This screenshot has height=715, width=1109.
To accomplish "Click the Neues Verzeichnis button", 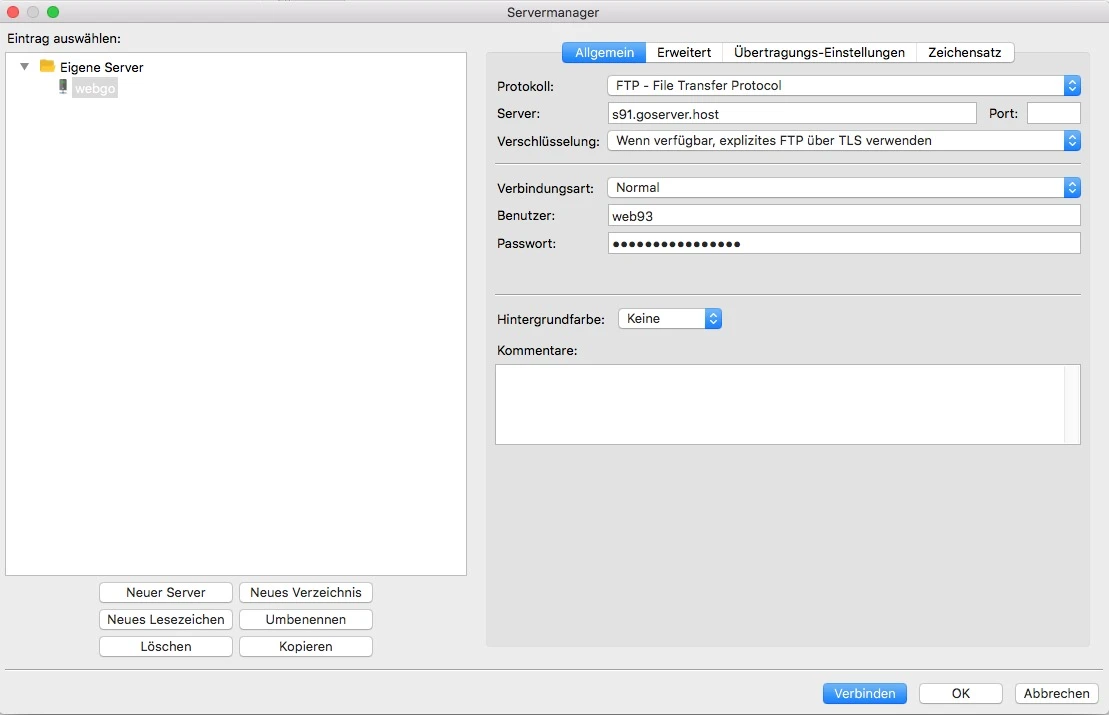I will [305, 592].
